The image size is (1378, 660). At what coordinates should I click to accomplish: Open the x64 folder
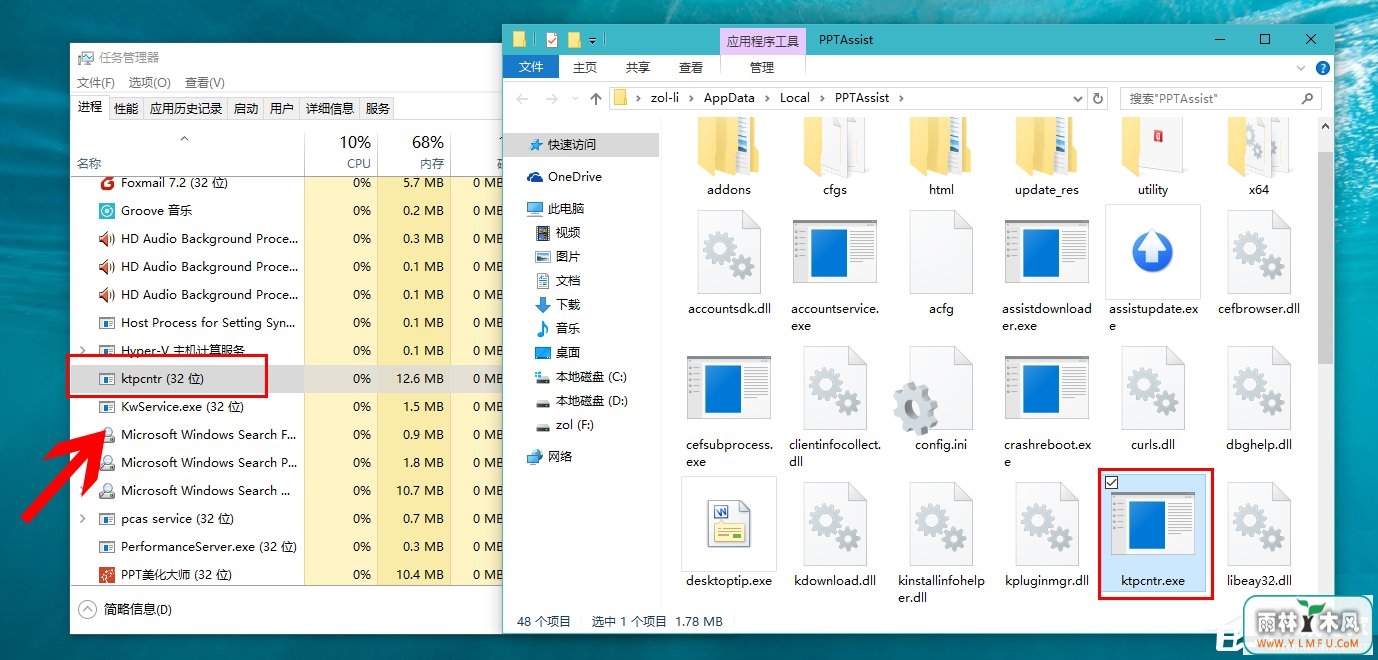point(1259,147)
